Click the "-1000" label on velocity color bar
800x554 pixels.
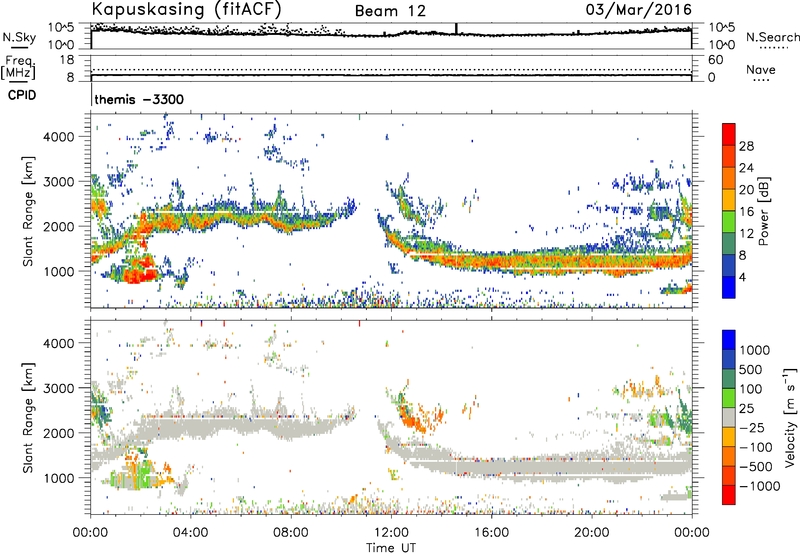pos(760,486)
